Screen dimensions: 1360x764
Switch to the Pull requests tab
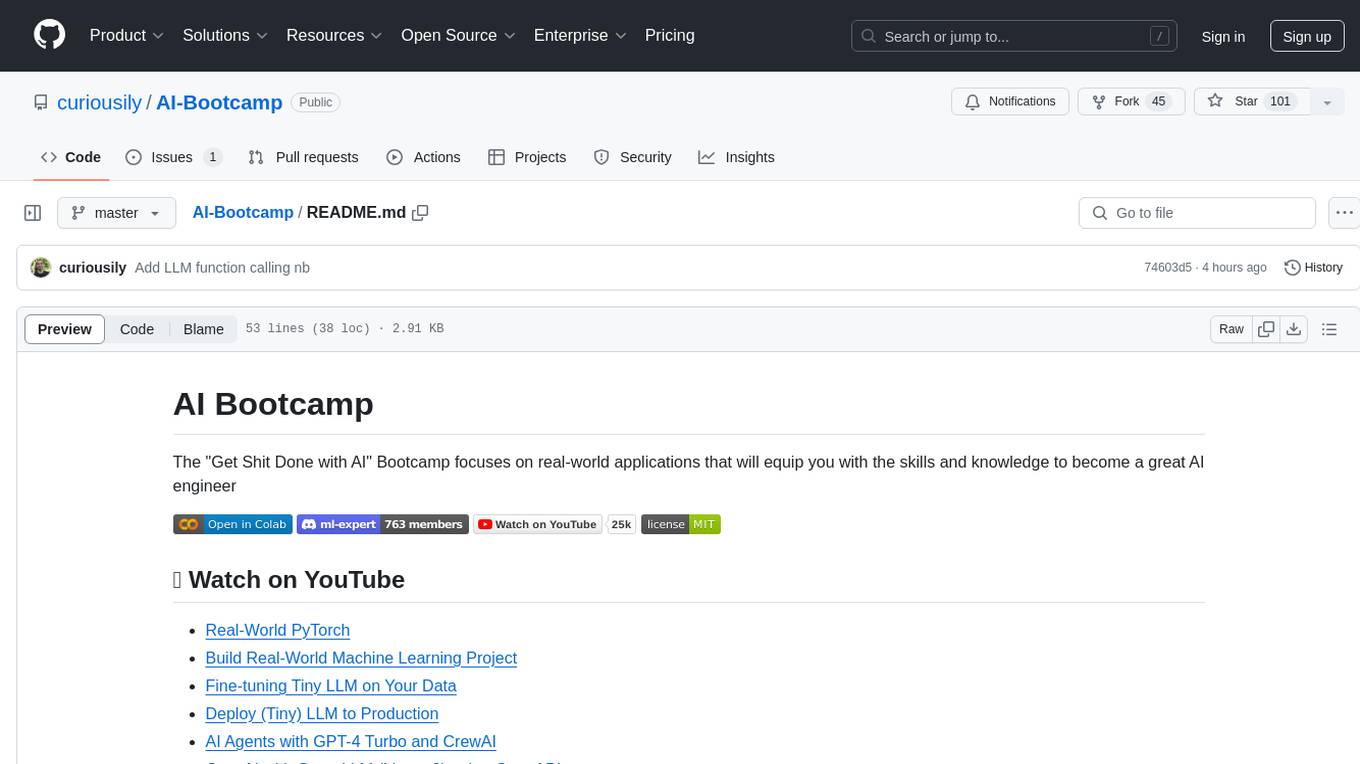click(x=303, y=157)
